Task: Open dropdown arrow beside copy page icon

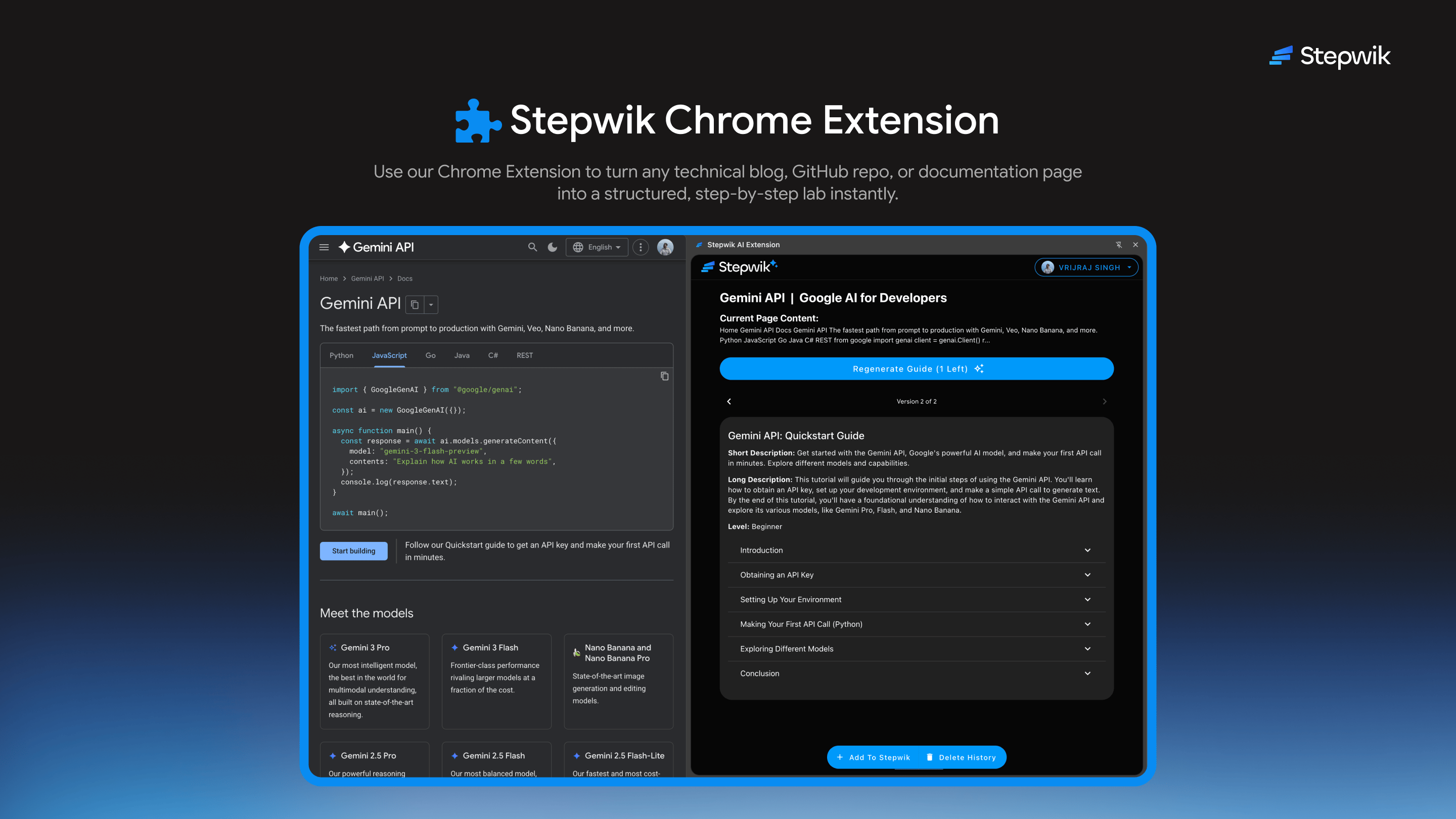Action: 431,305
